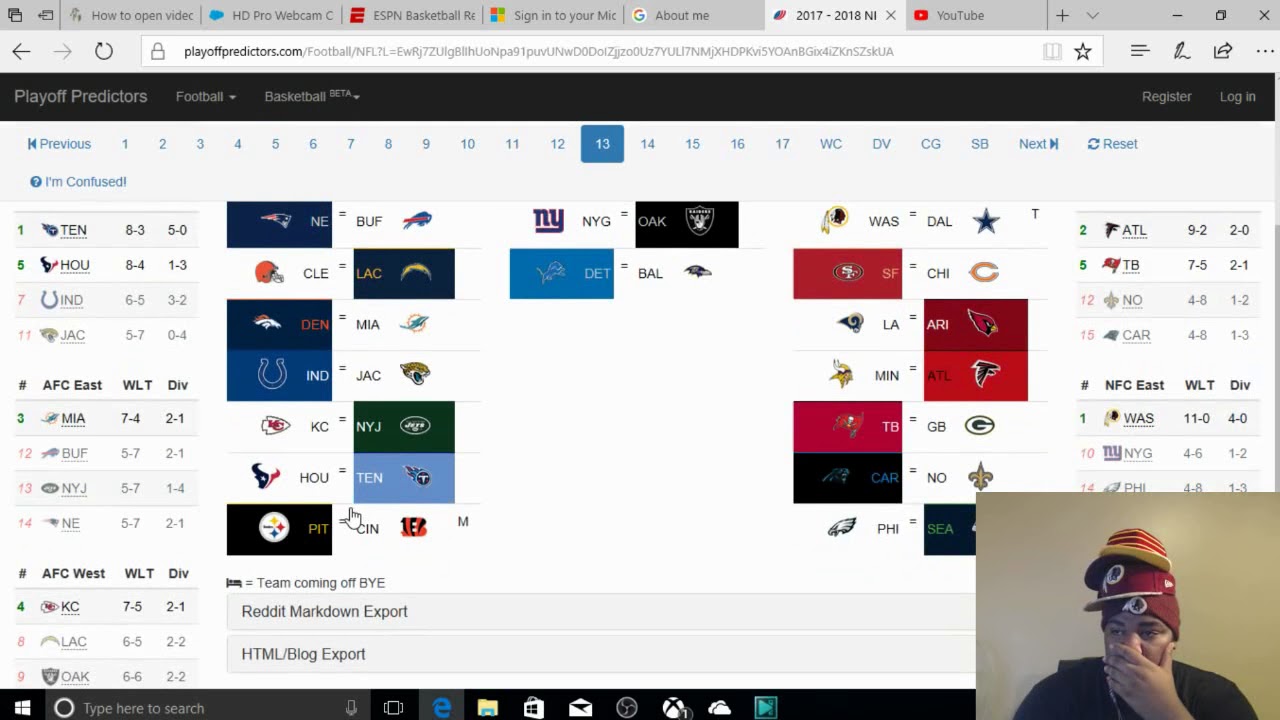The image size is (1280, 720).
Task: Pick Tennessee Titans tile
Action: pos(404,477)
